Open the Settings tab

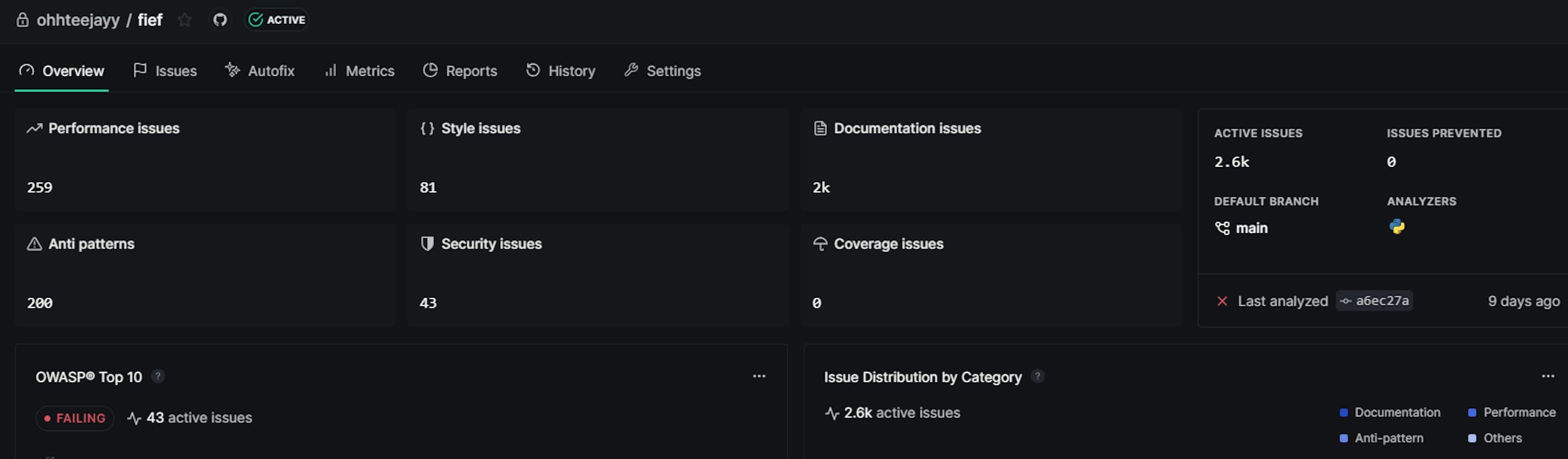663,71
